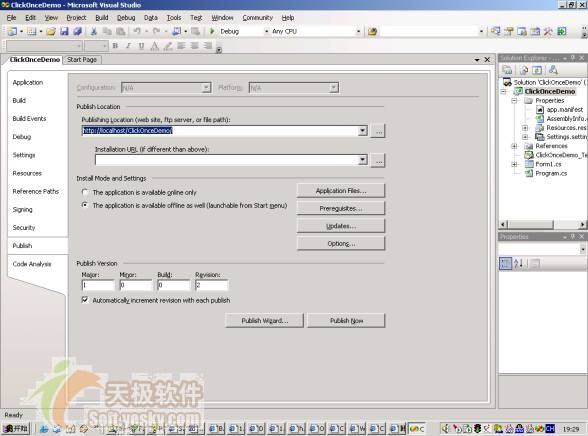Expand the Installation URL combo box arrow
Image resolution: width=588 pixels, height=436 pixels.
[363, 160]
